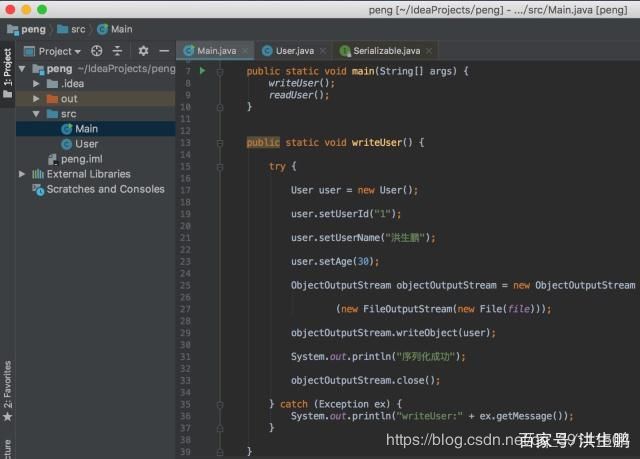Expand the out folder
640x459 pixels.
tap(36, 99)
